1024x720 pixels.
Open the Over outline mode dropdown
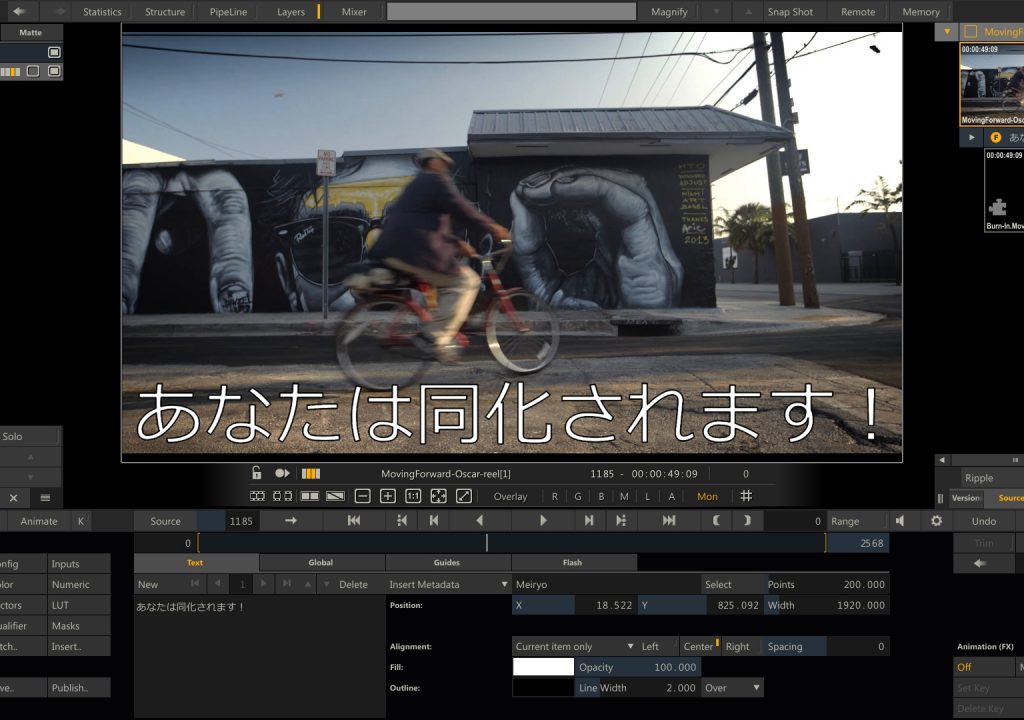coord(732,687)
